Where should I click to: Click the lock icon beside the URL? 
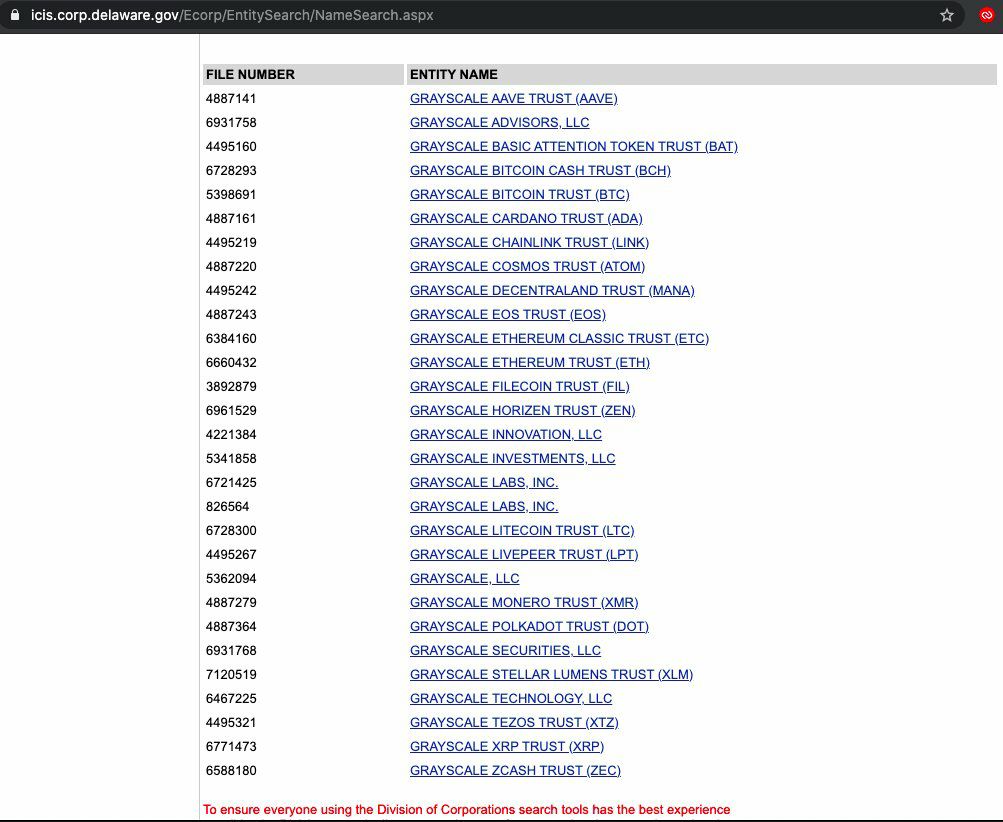[15, 15]
